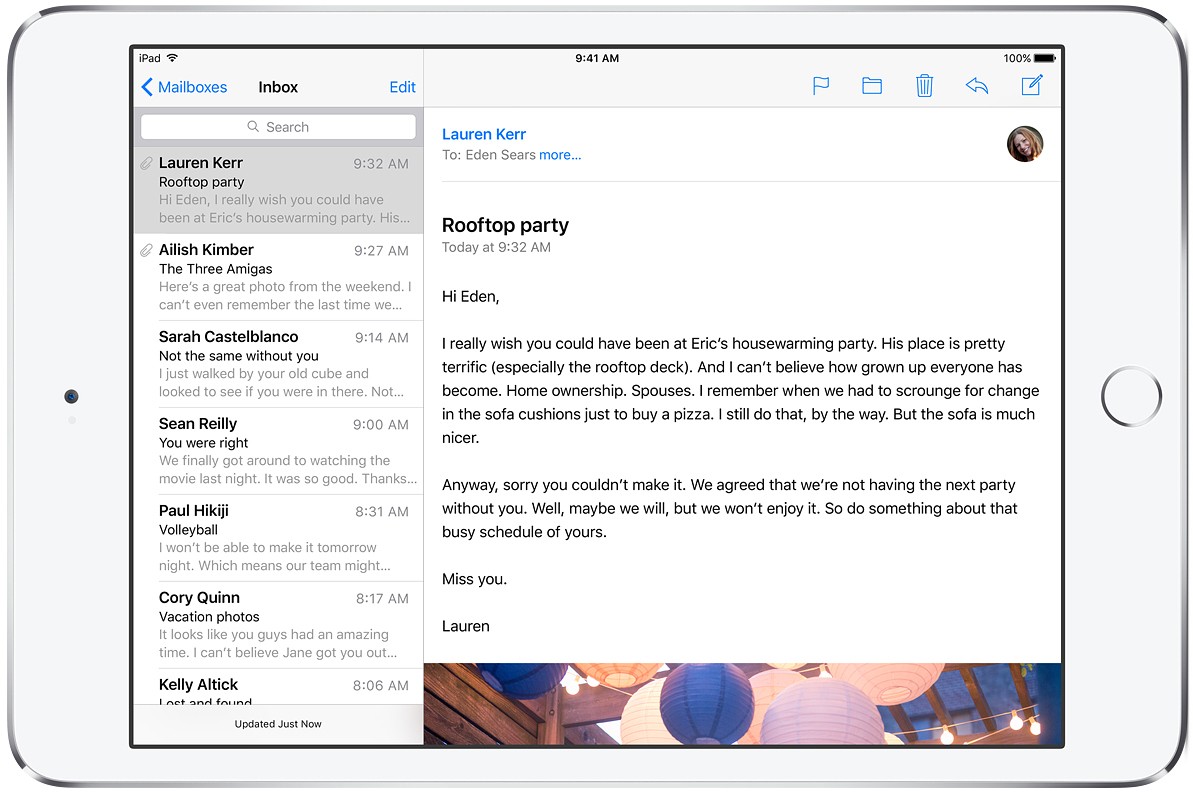Open the lantern photo attachment

[x=743, y=704]
